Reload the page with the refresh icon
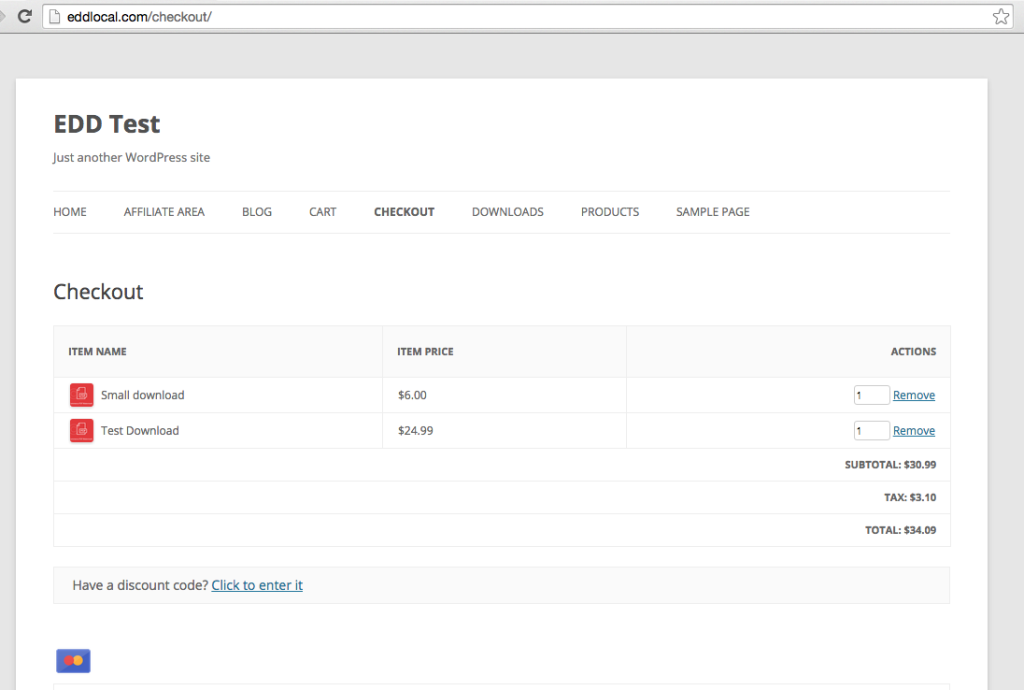Image resolution: width=1024 pixels, height=690 pixels. pos(25,16)
